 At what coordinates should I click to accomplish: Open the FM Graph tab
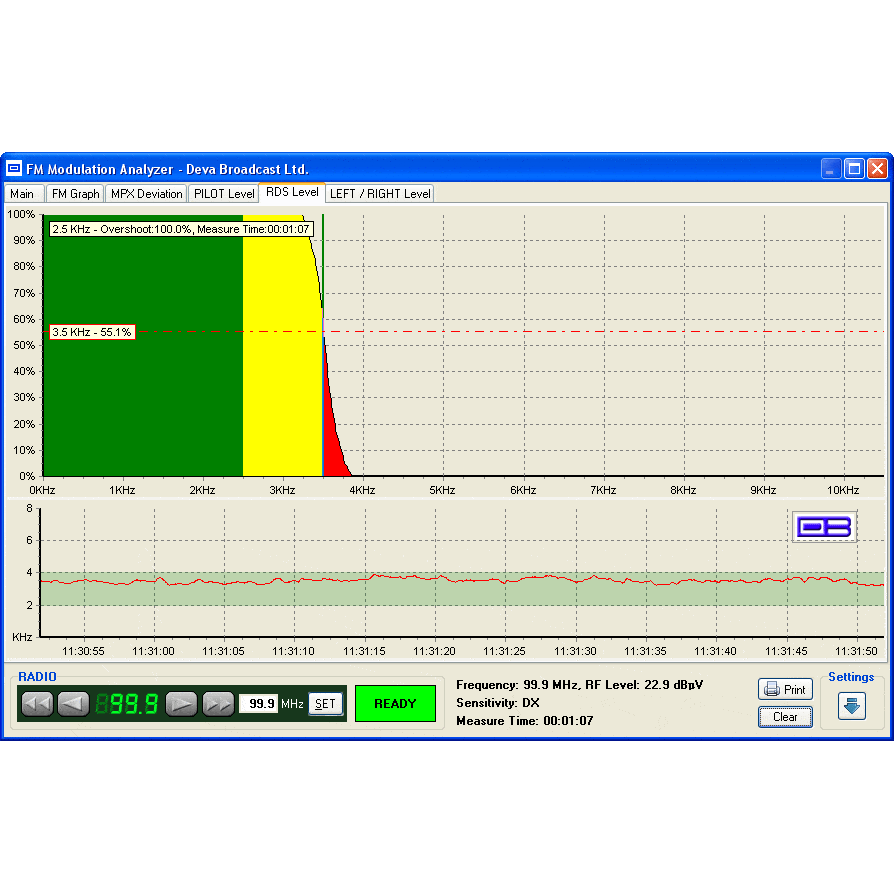76,194
